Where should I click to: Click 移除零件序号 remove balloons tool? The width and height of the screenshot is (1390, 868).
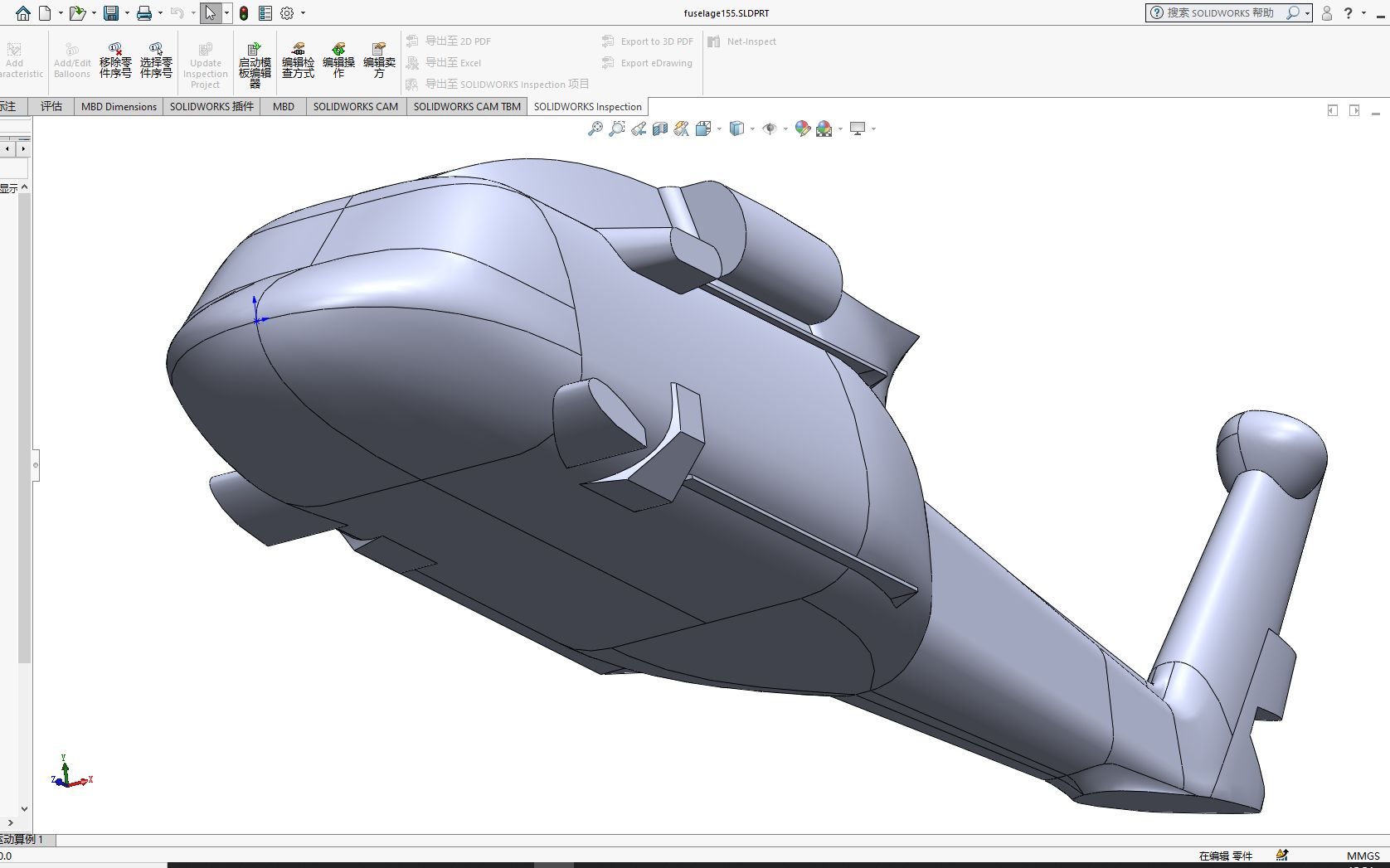[115, 61]
